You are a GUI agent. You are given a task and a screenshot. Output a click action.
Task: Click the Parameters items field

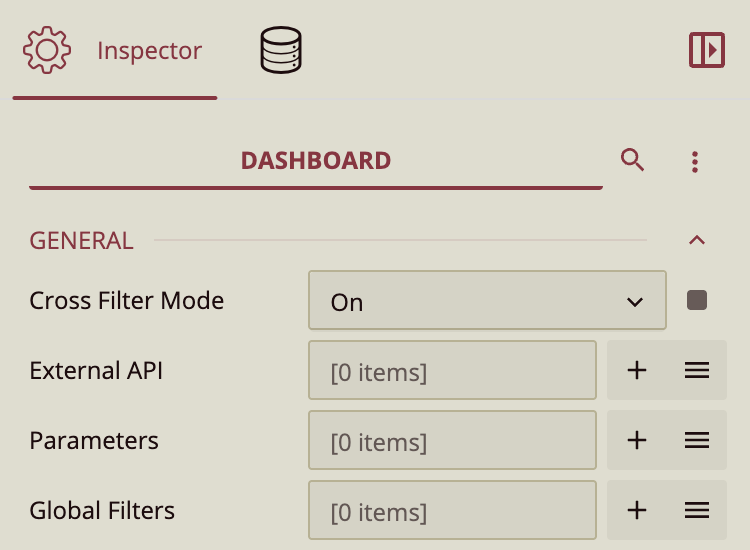(x=452, y=441)
